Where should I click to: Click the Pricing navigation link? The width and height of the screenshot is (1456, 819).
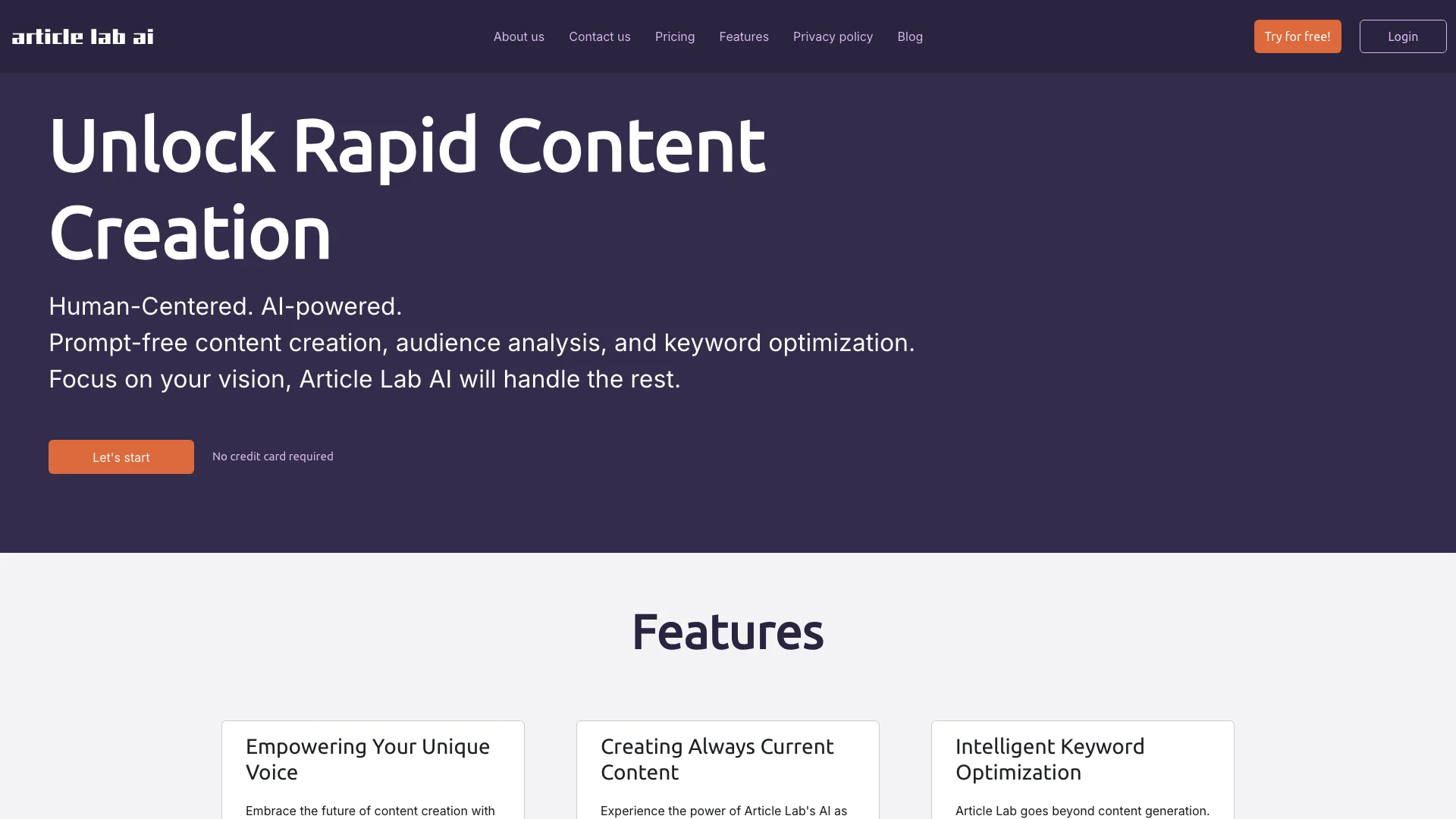[x=675, y=36]
